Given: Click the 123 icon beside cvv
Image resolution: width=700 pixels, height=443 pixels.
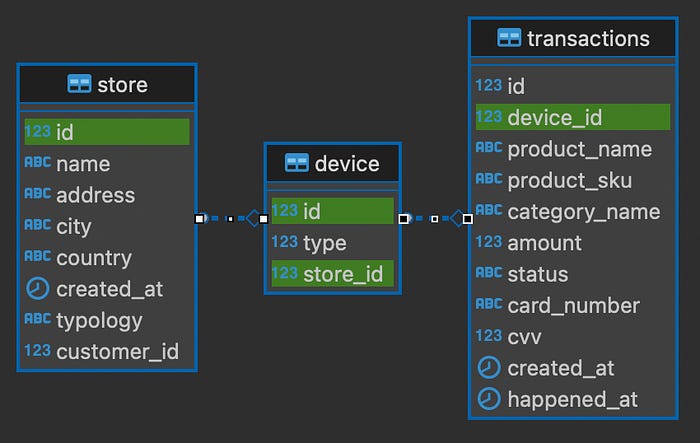Looking at the screenshot, I should (x=489, y=335).
